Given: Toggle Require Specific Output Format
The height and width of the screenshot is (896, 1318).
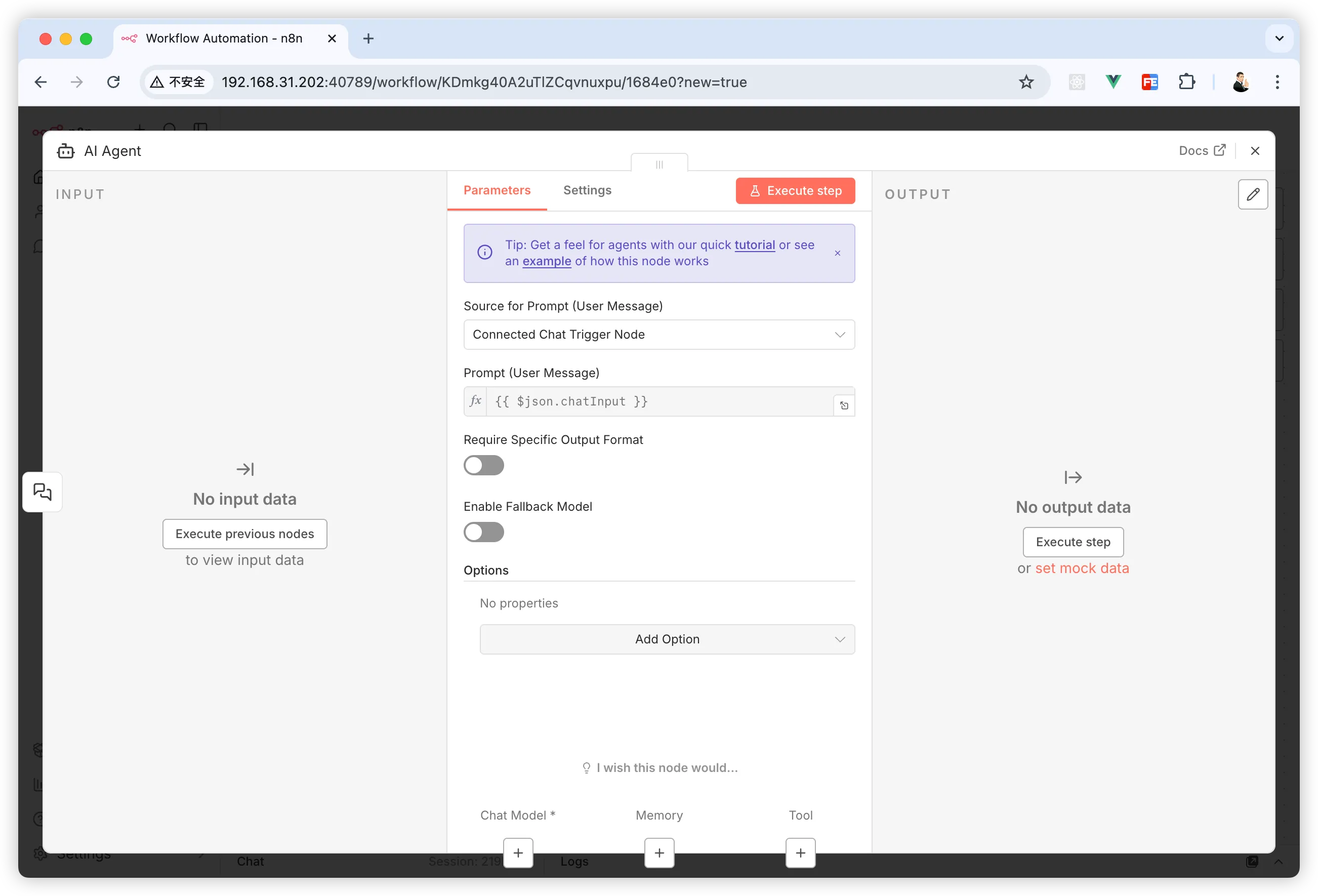Looking at the screenshot, I should point(484,466).
